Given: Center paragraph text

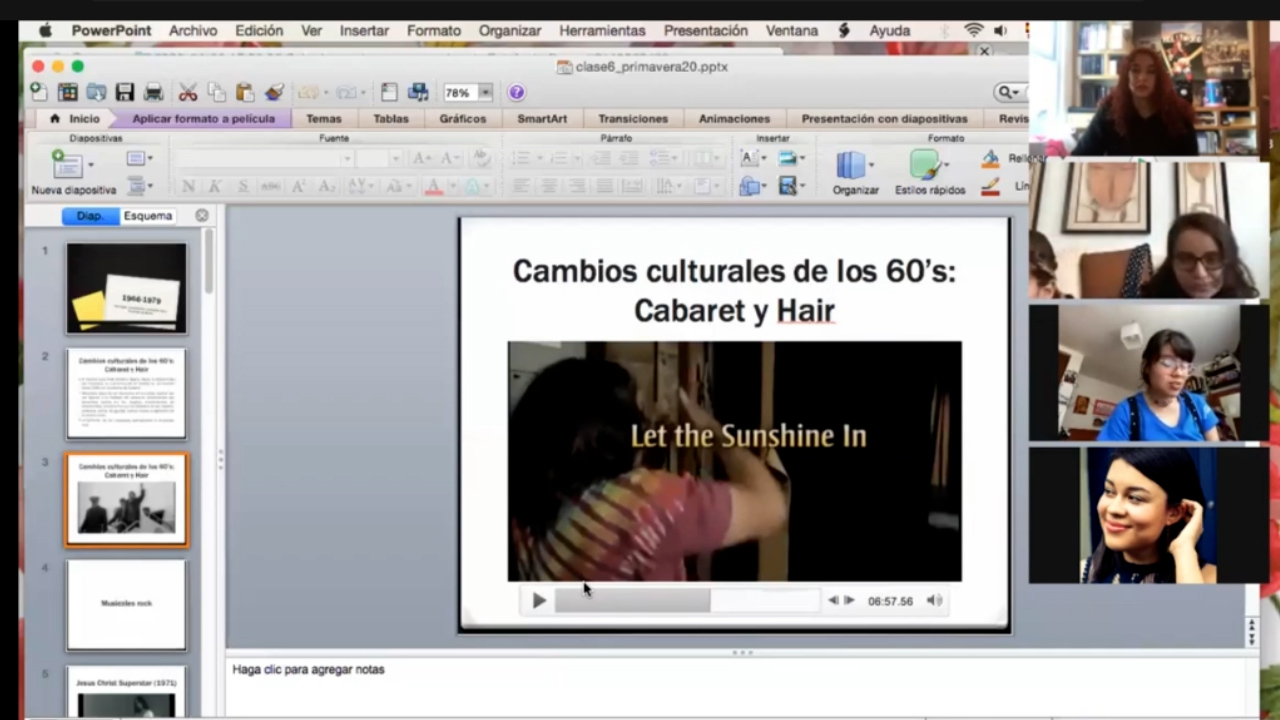Looking at the screenshot, I should coord(548,186).
